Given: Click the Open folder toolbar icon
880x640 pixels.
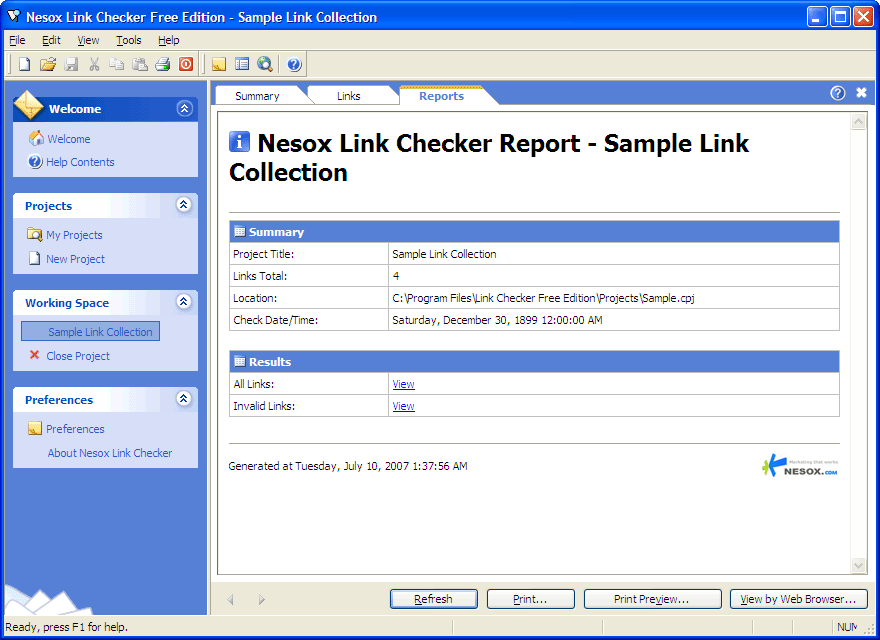Looking at the screenshot, I should 48,64.
